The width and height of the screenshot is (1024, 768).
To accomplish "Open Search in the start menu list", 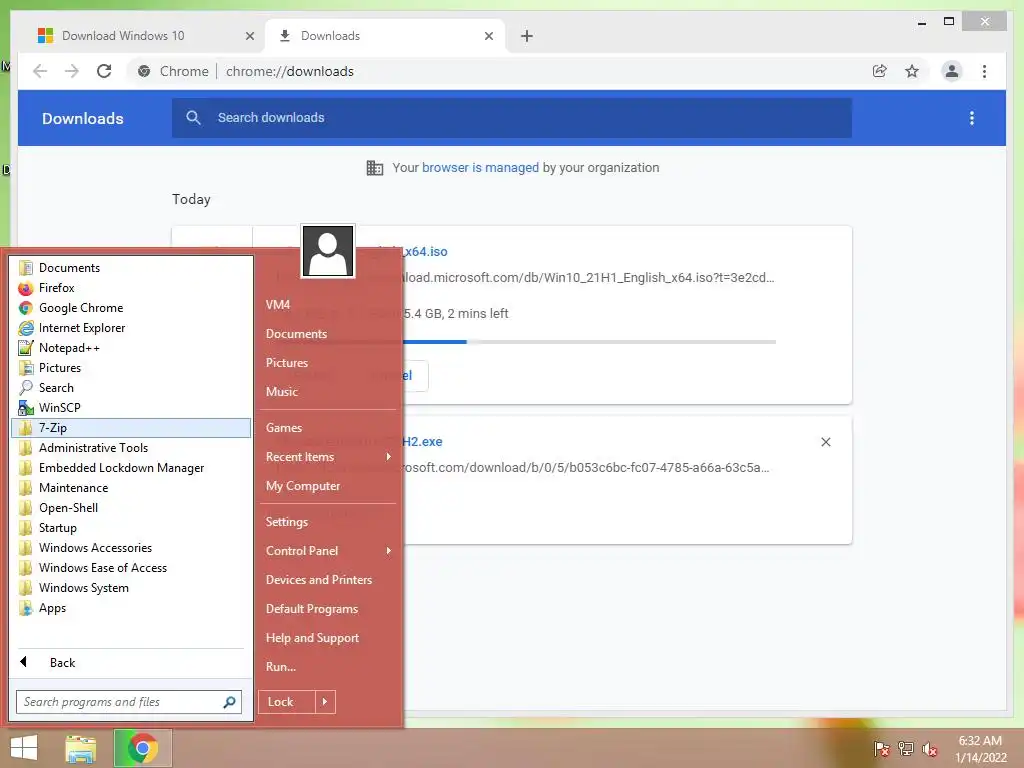I will click(x=131, y=387).
